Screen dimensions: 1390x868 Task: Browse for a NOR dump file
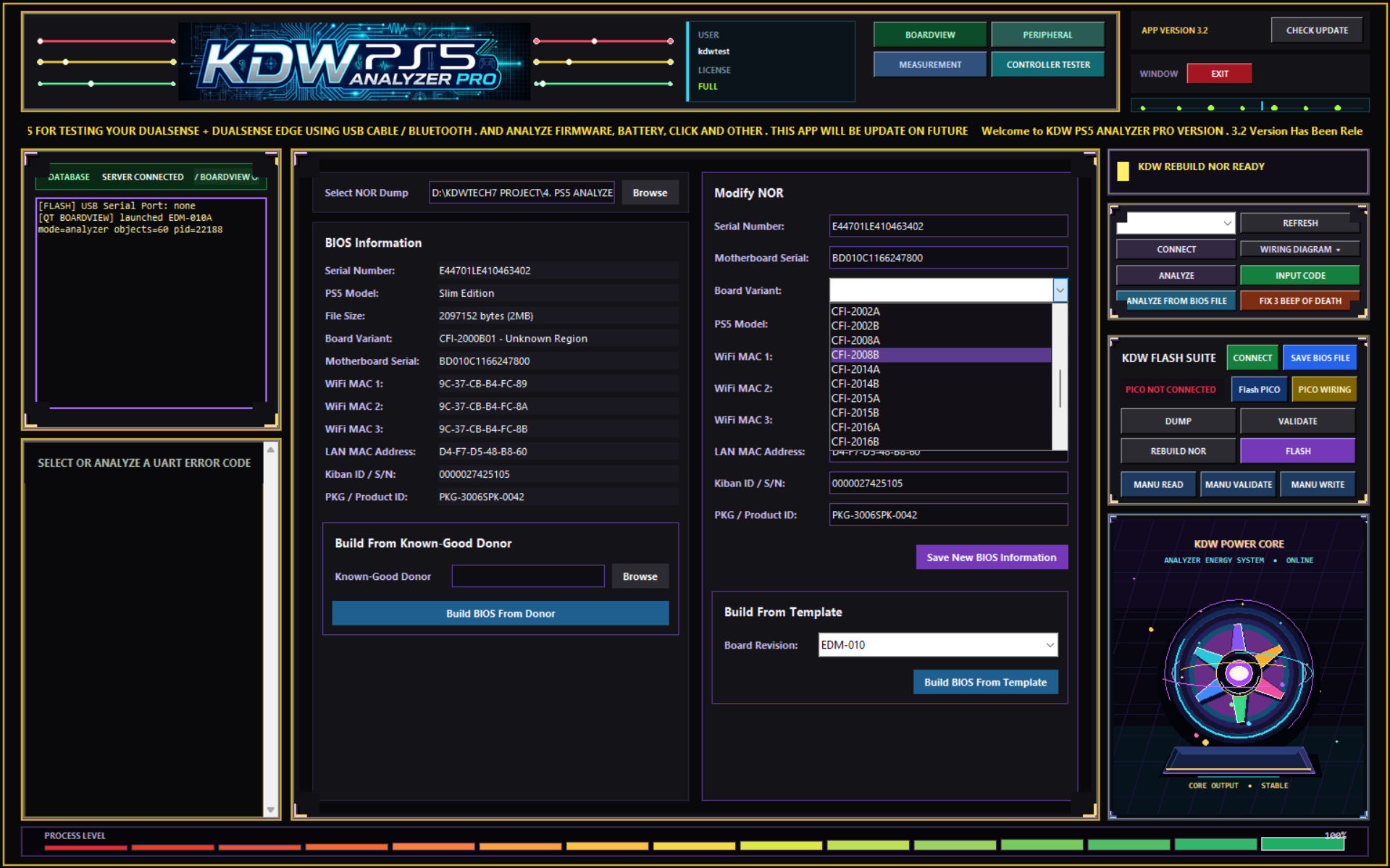650,193
